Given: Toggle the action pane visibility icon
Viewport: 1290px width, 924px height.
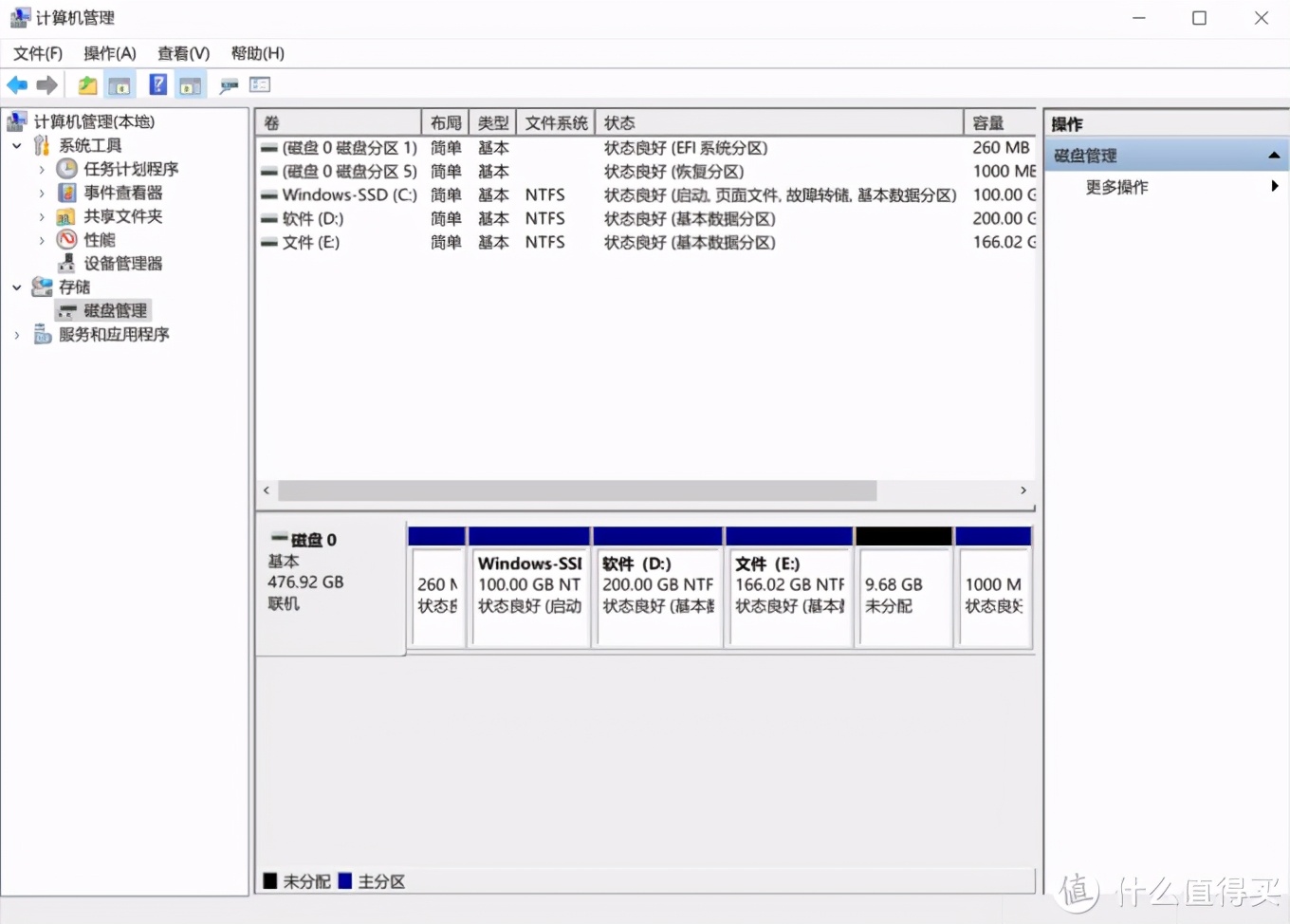Looking at the screenshot, I should click(191, 84).
